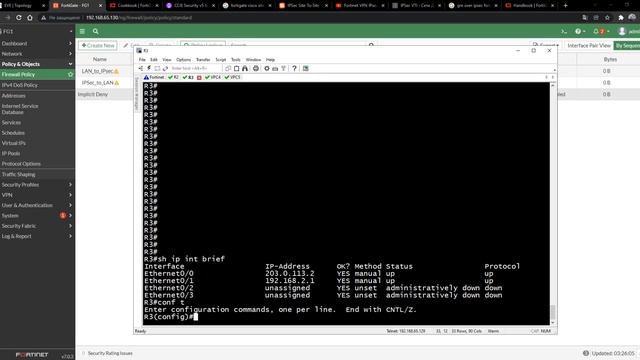Image resolution: width=640 pixels, height=360 pixels.
Task: Open a new browser tab
Action: pos(565,5)
